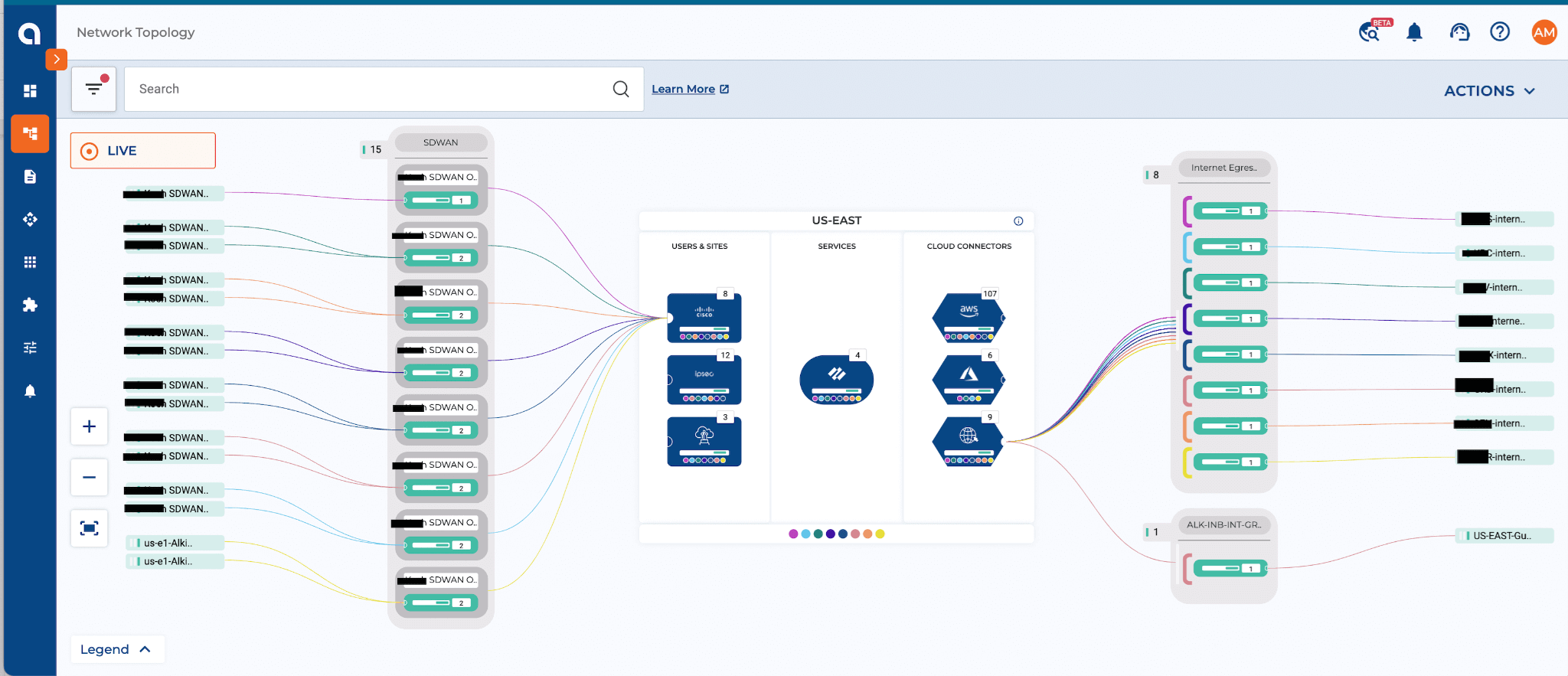This screenshot has height=676, width=1568.
Task: Click the Alkira logo
Action: click(29, 33)
